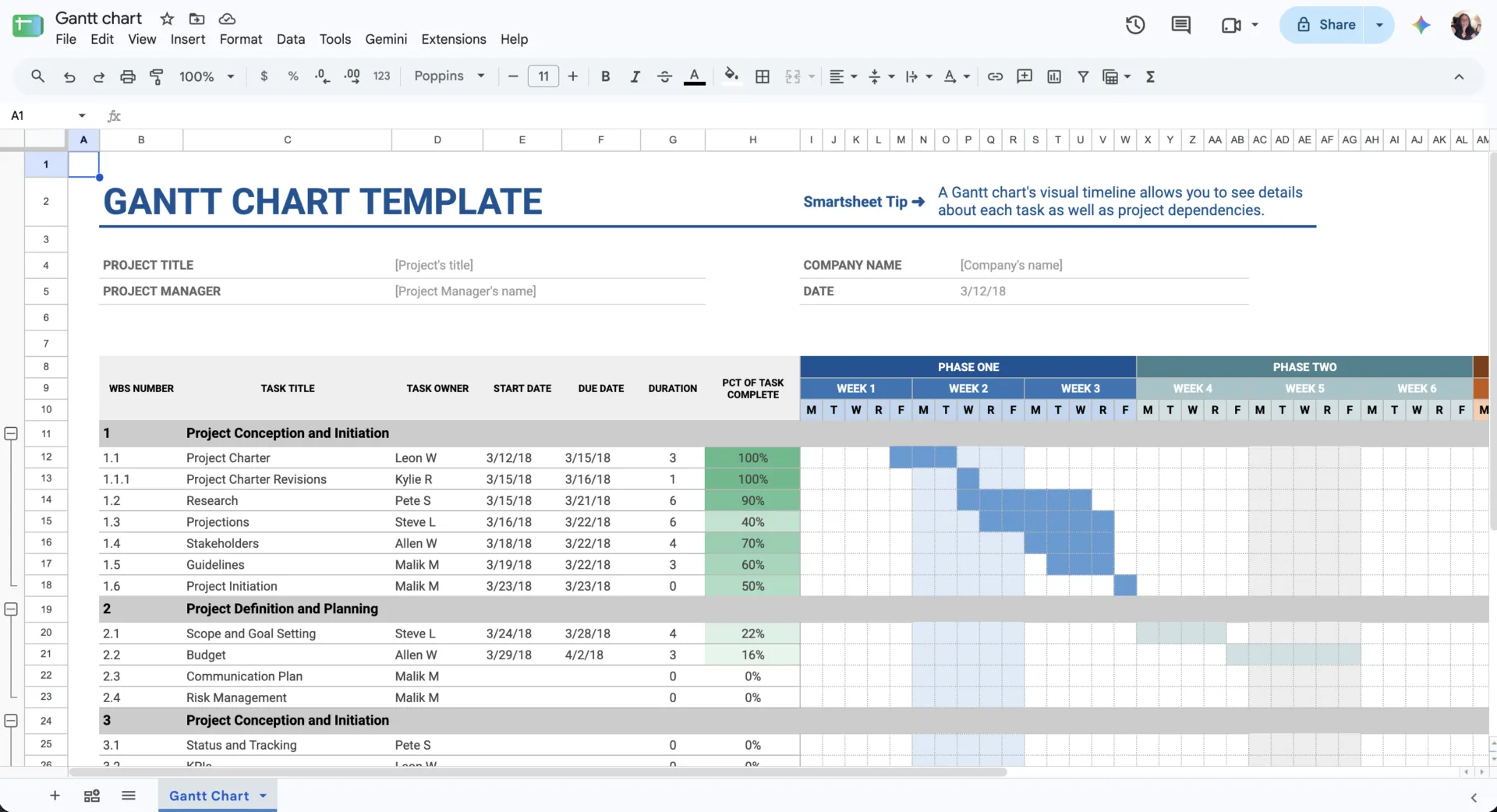Insert a comment from toolbar

(x=1025, y=76)
